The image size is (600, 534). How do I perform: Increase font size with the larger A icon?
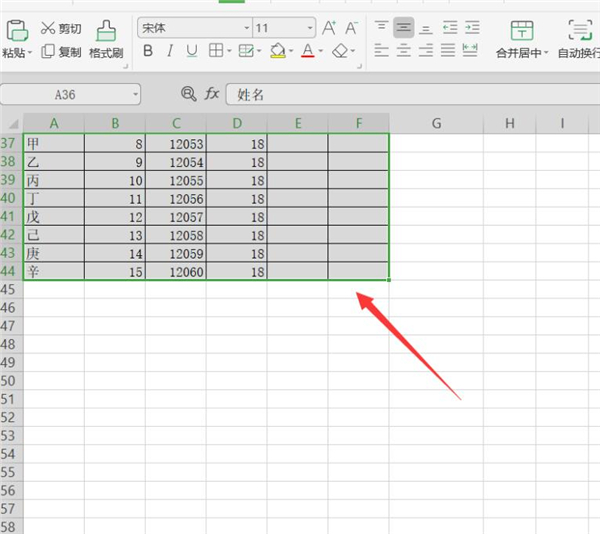[x=329, y=28]
